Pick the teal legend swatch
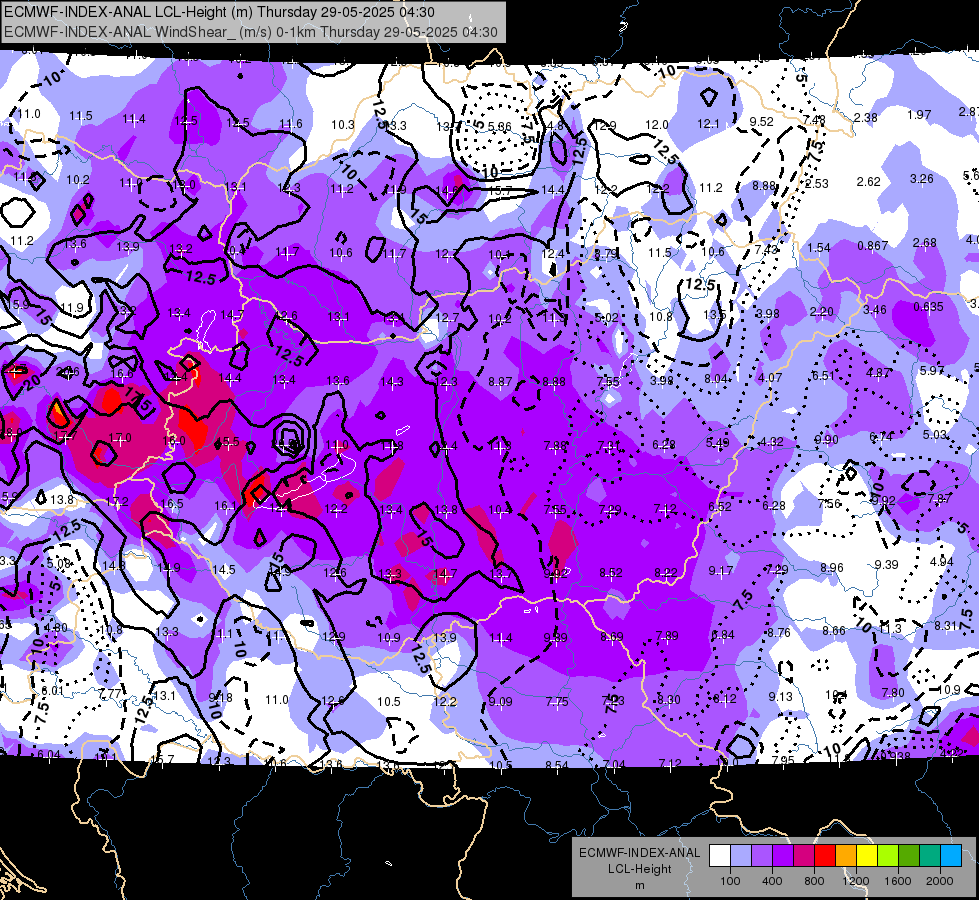The image size is (979, 900). 930,856
